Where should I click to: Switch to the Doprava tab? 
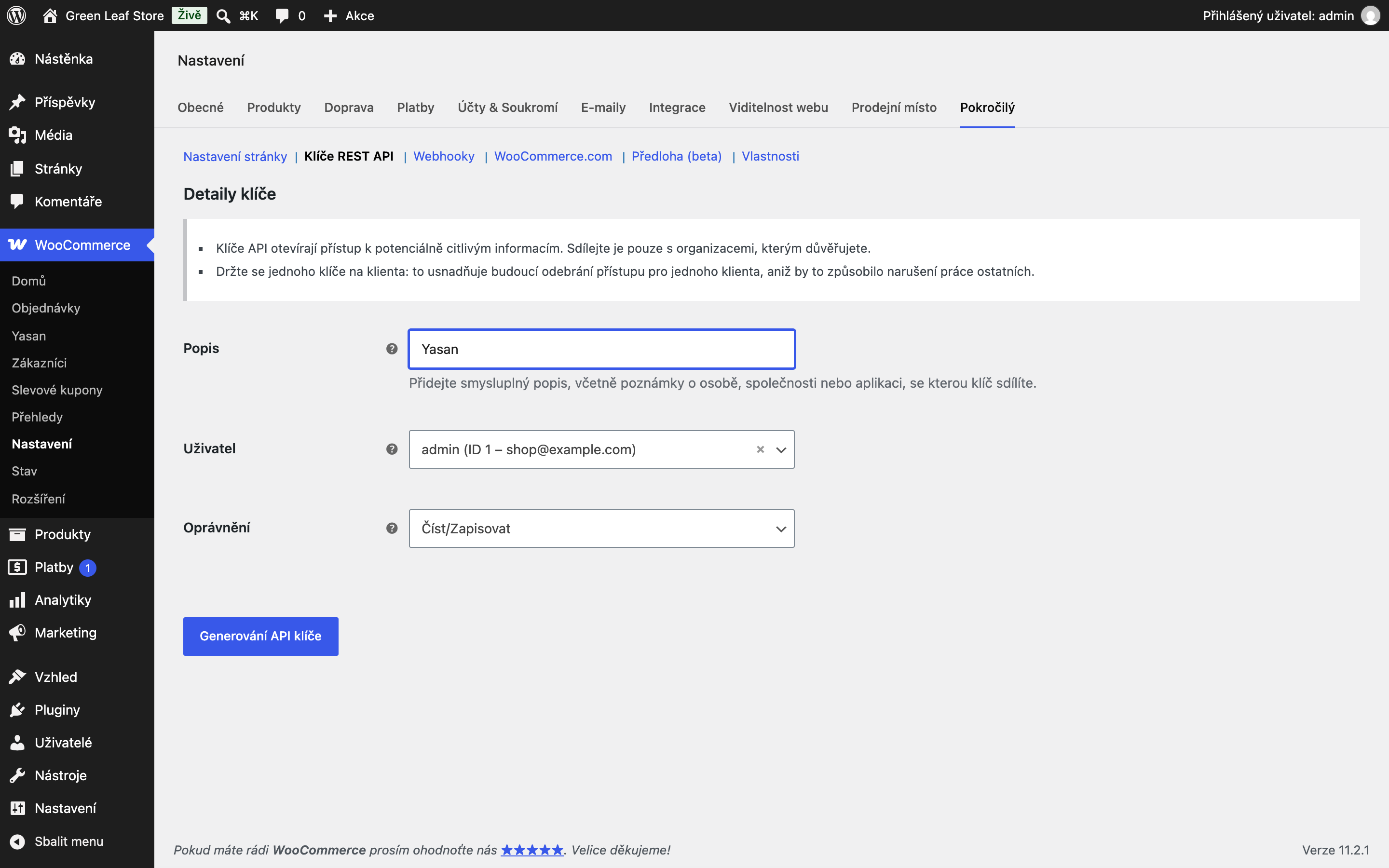(349, 108)
